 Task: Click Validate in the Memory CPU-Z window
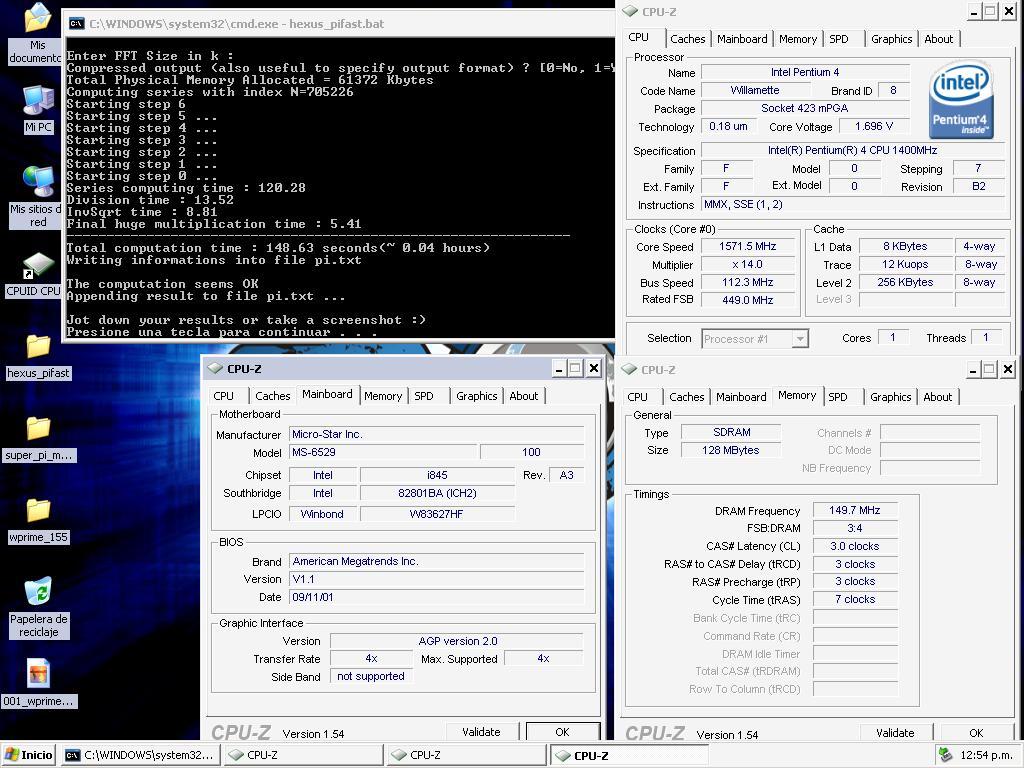895,733
